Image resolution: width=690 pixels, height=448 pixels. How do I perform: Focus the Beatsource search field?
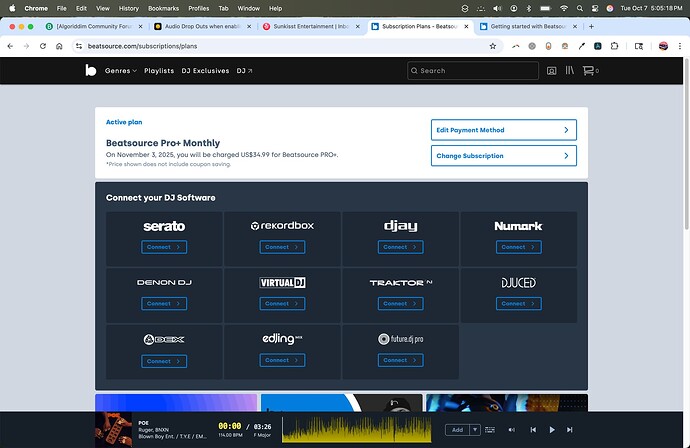pos(473,70)
